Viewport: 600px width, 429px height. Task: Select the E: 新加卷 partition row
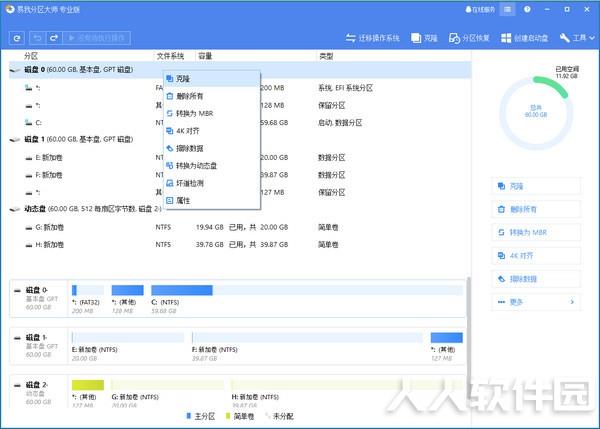[240, 157]
